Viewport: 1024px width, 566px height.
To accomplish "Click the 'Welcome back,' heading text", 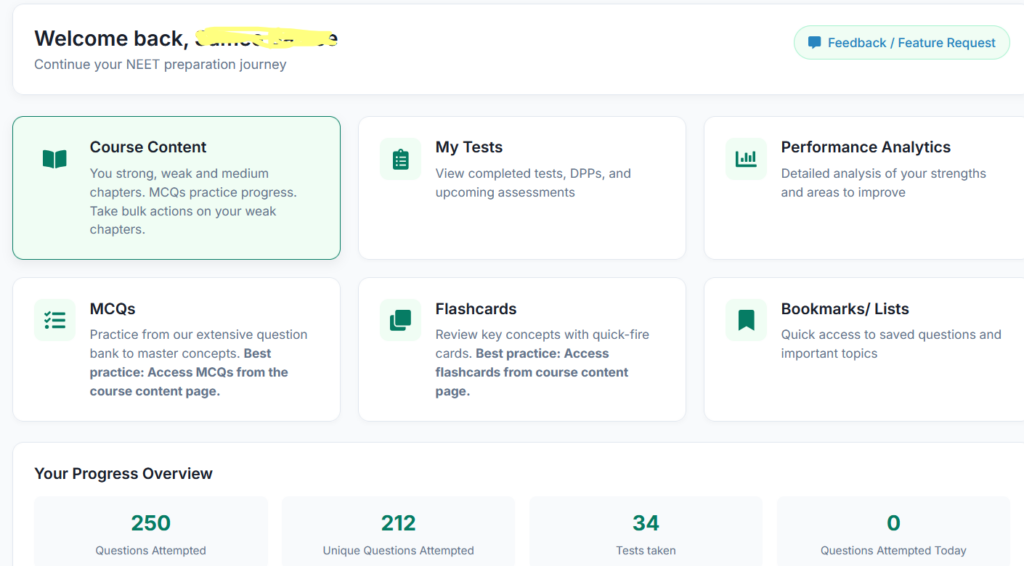I will (x=112, y=39).
